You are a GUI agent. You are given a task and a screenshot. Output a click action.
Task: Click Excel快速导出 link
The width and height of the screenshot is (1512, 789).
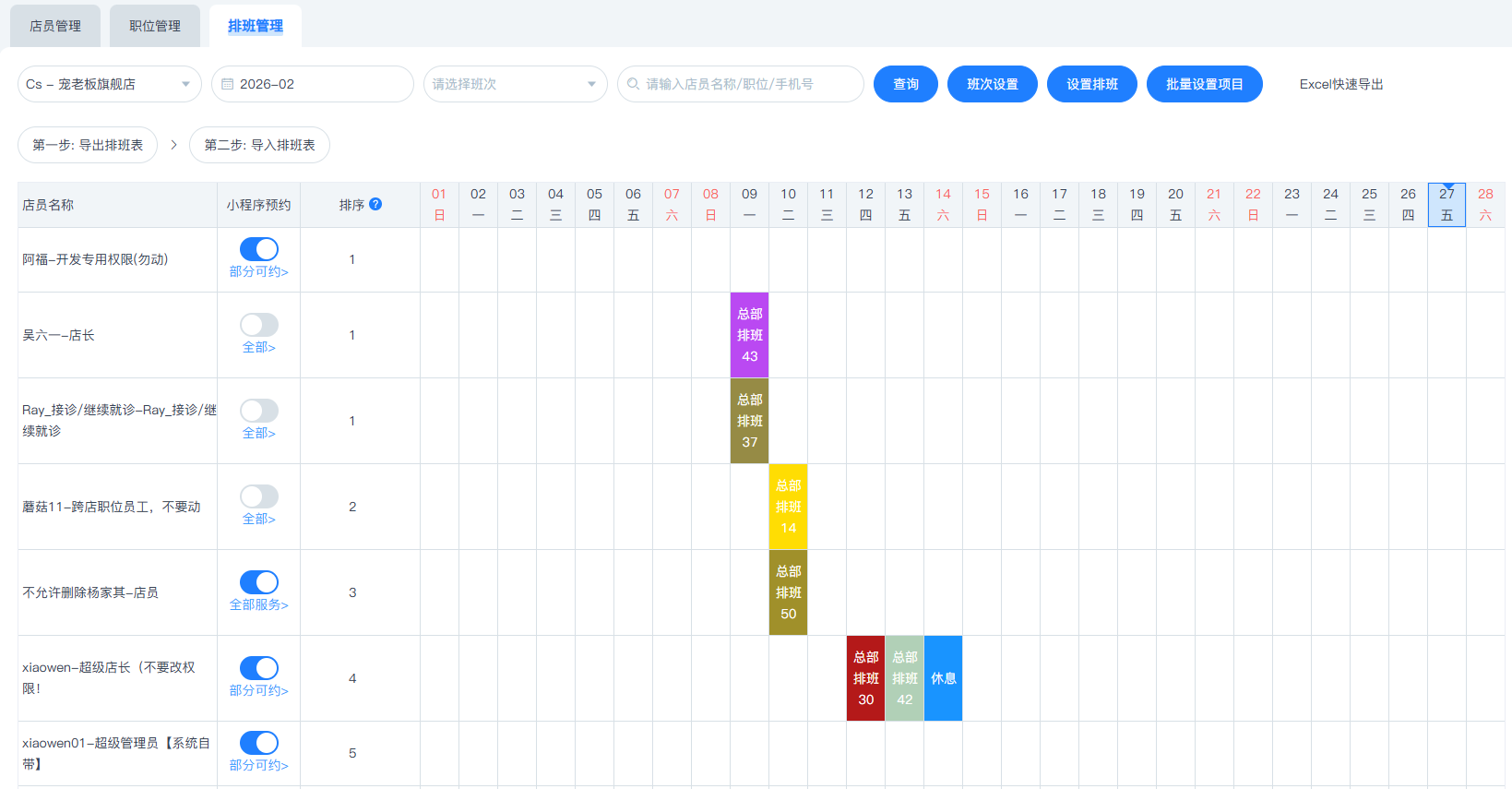1340,84
